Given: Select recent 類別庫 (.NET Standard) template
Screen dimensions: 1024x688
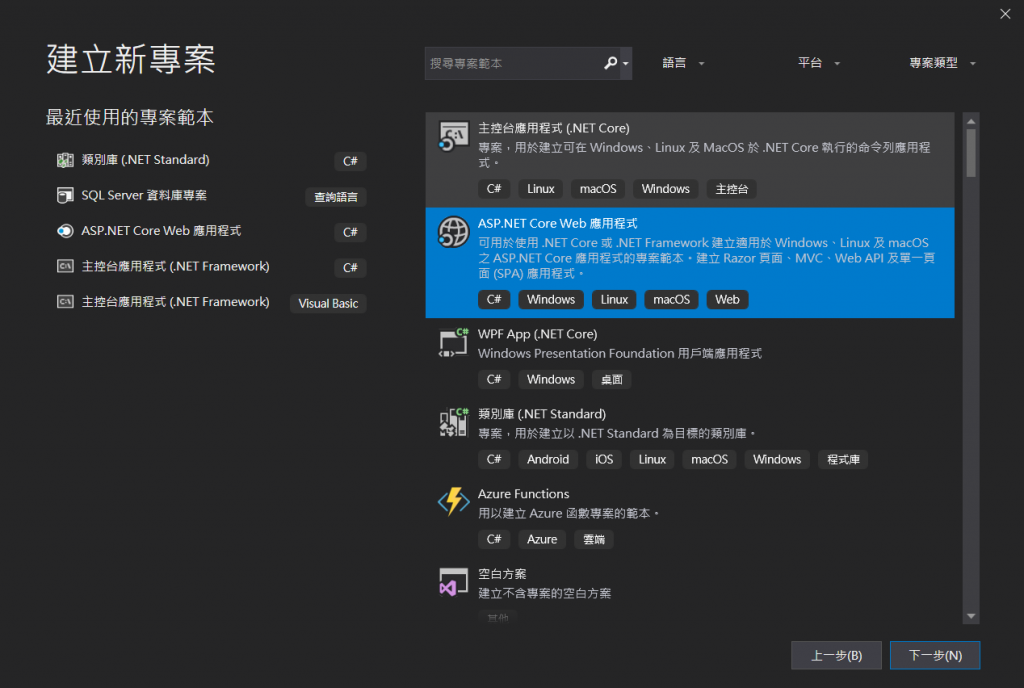Looking at the screenshot, I should point(145,160).
